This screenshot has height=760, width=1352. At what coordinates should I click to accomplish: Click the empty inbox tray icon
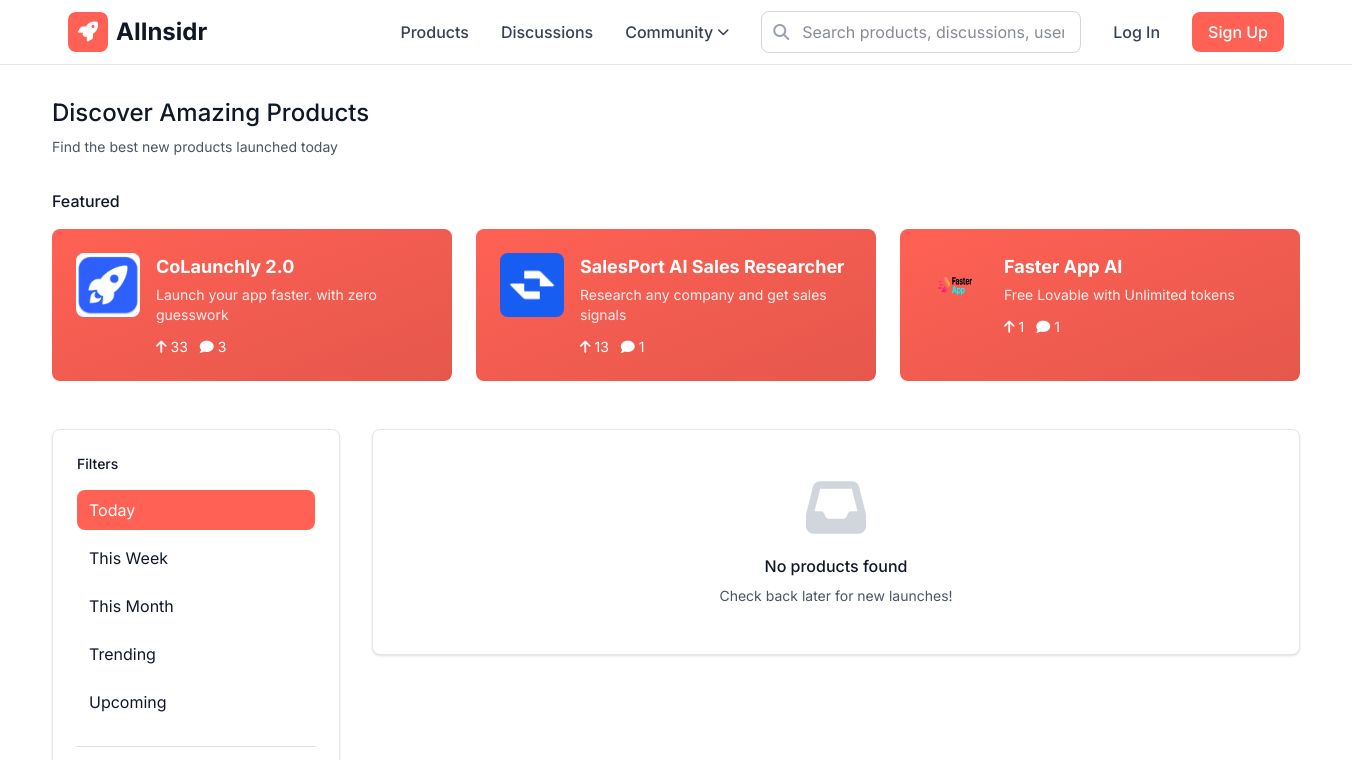click(836, 507)
